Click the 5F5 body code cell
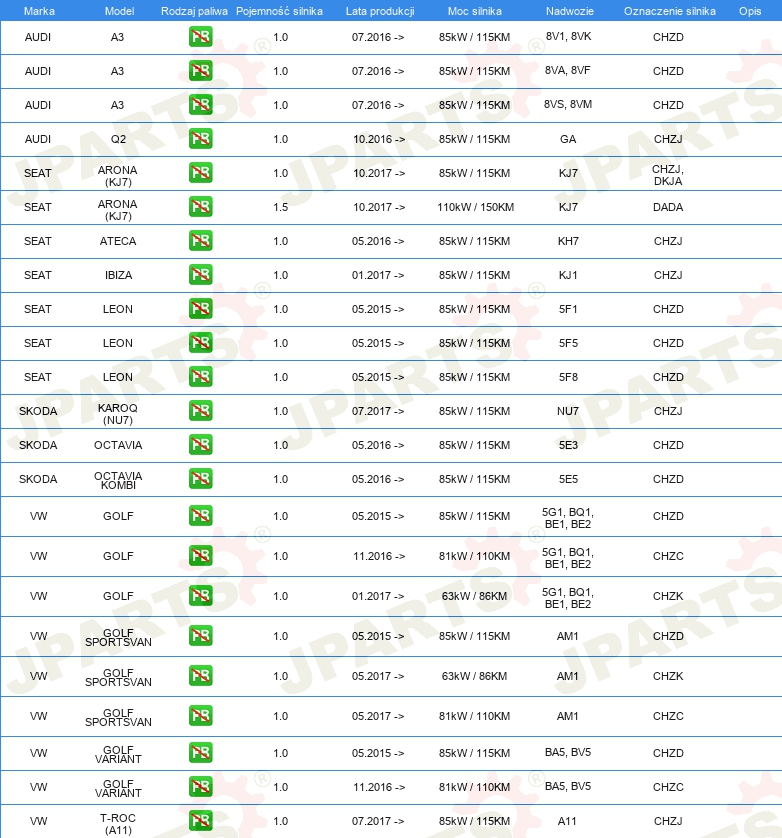 click(x=568, y=343)
